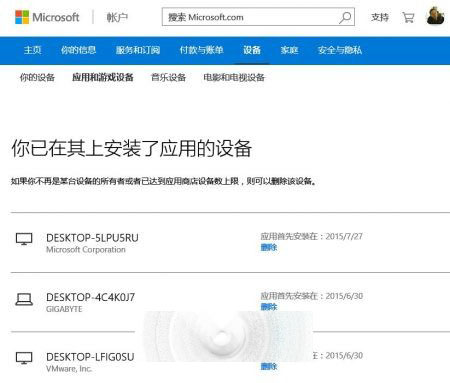Viewport: 450px width, 383px height.
Task: Switch to 你的设备 sub-tab
Action: pos(37,78)
